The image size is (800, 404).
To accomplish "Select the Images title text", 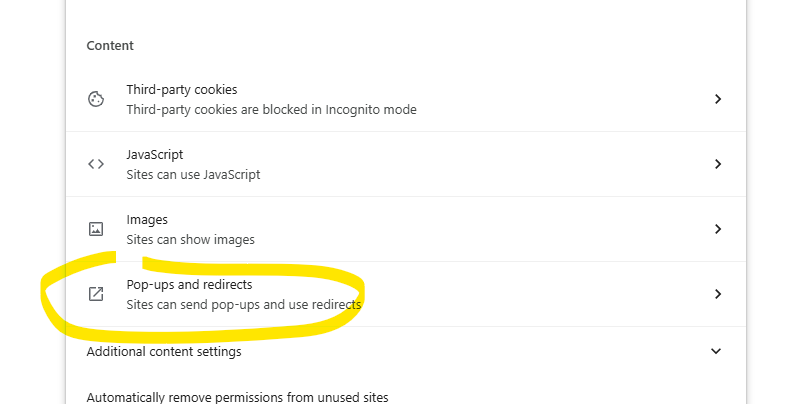I will tap(147, 220).
